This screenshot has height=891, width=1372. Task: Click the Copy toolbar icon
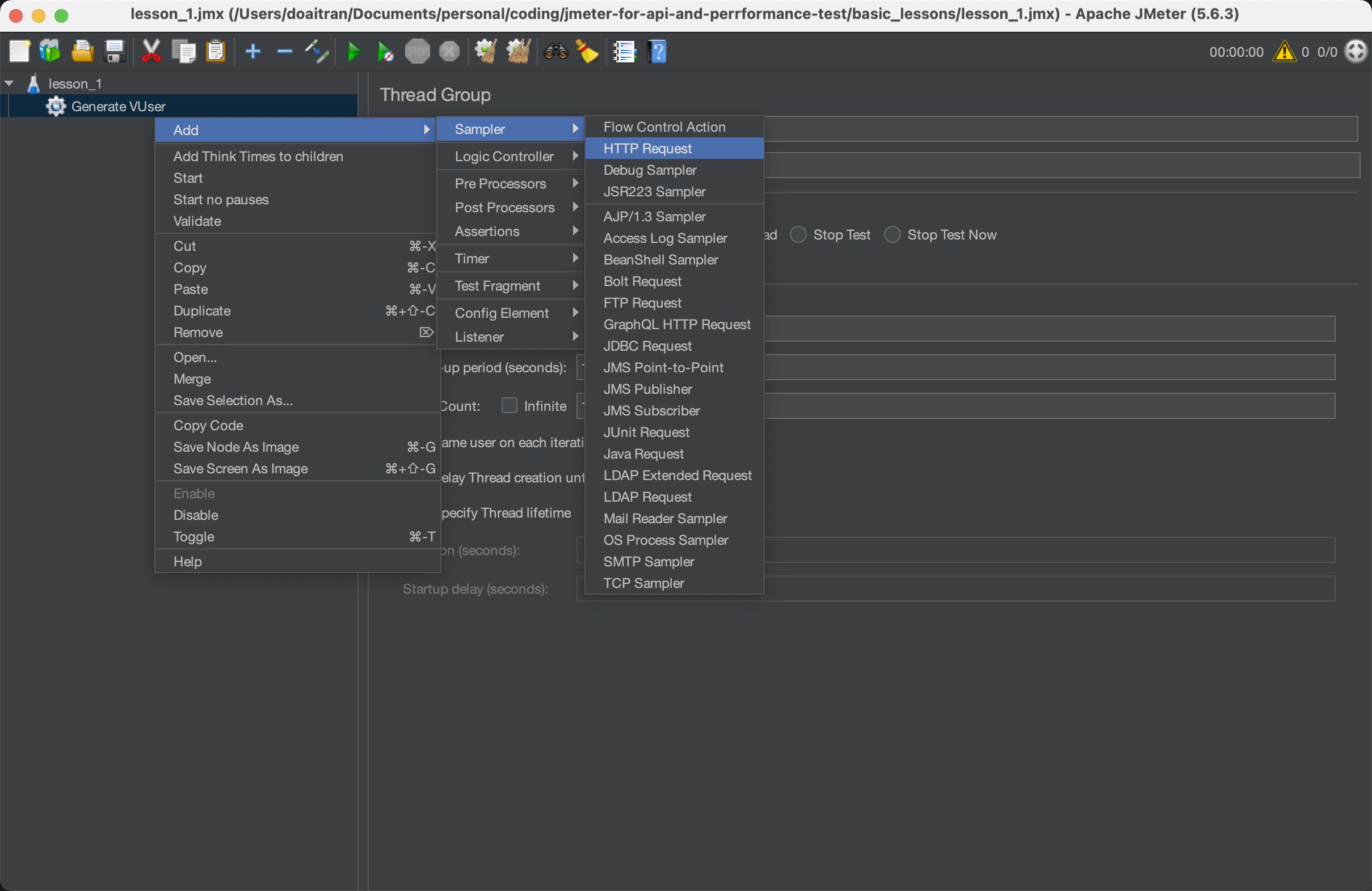click(184, 51)
